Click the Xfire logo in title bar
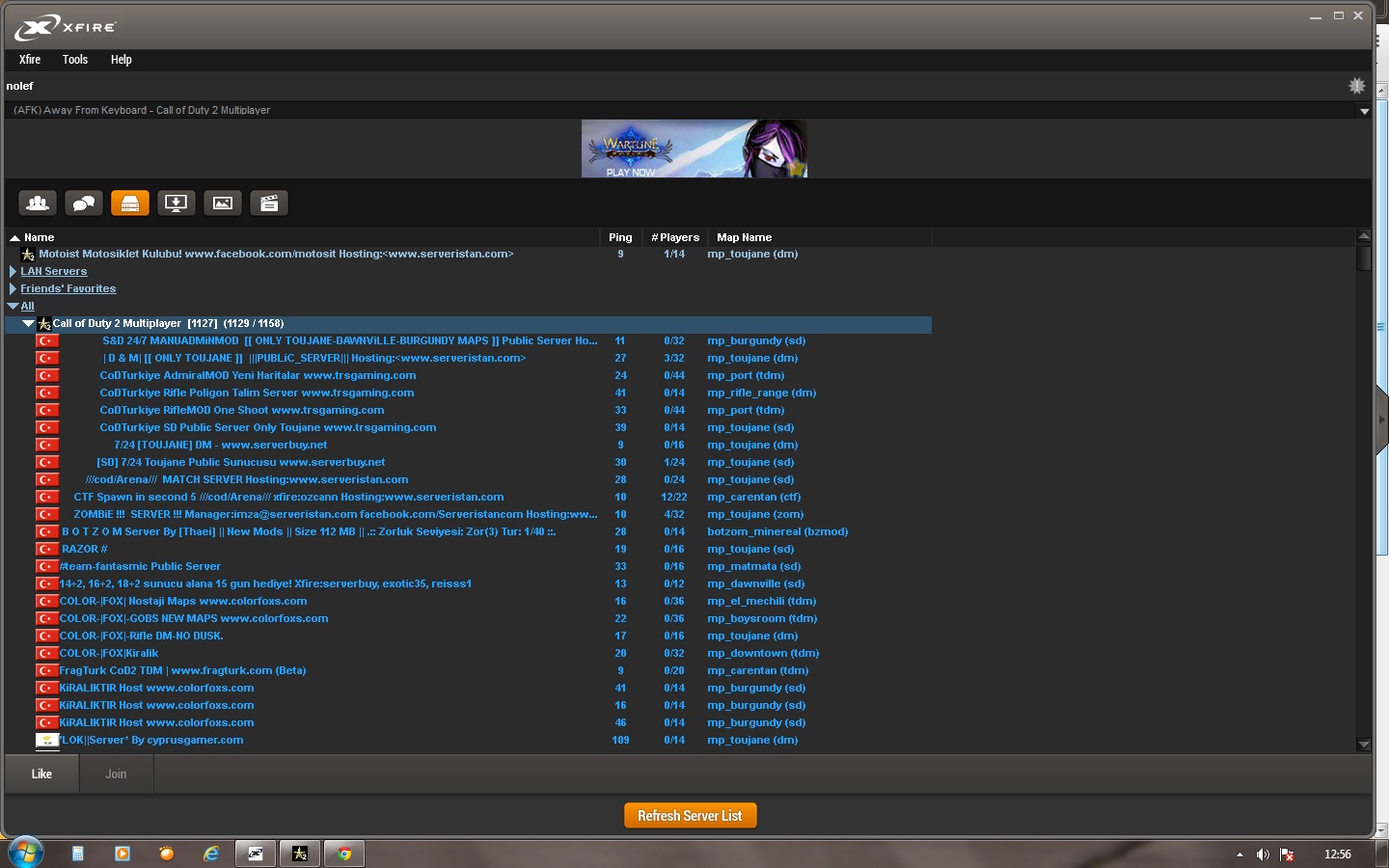This screenshot has height=868, width=1389. point(65,27)
